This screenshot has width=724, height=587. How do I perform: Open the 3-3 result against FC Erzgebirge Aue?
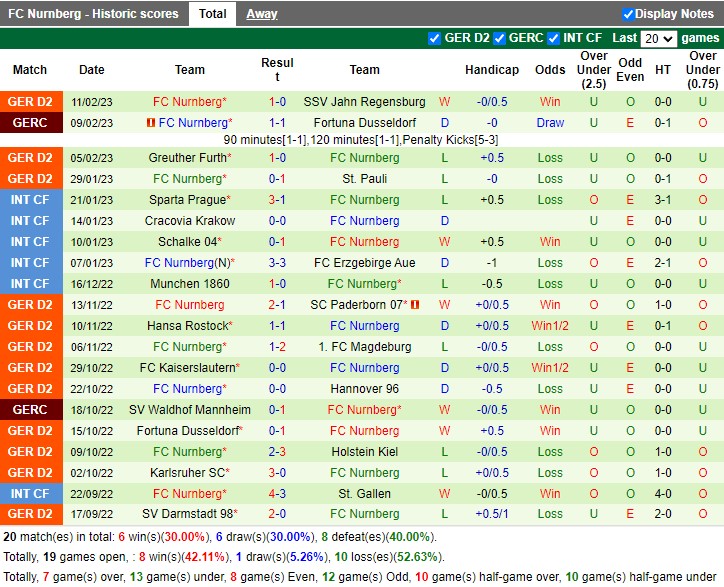point(277,263)
